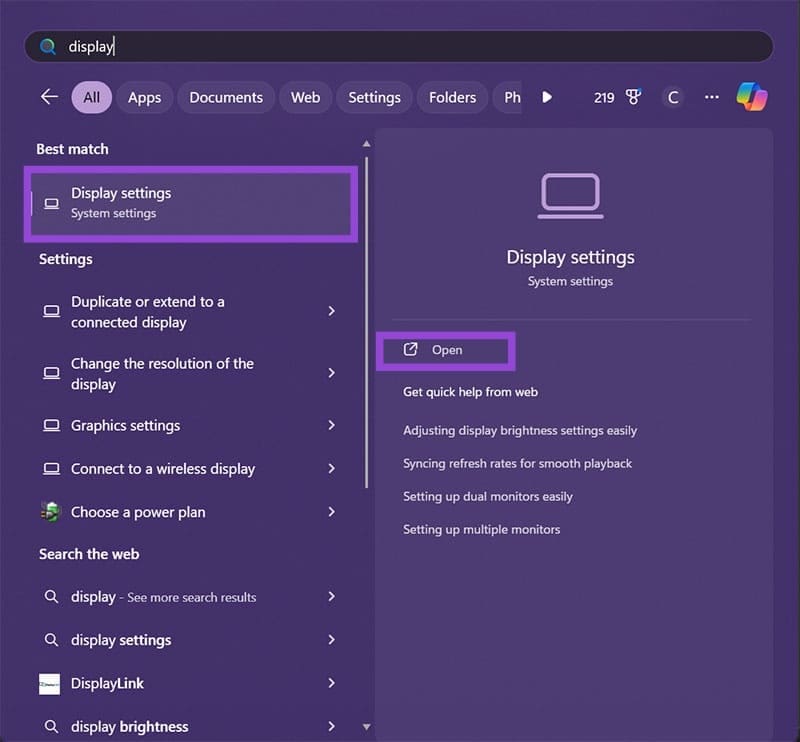Open the Copilot colorful icon

[x=752, y=97]
